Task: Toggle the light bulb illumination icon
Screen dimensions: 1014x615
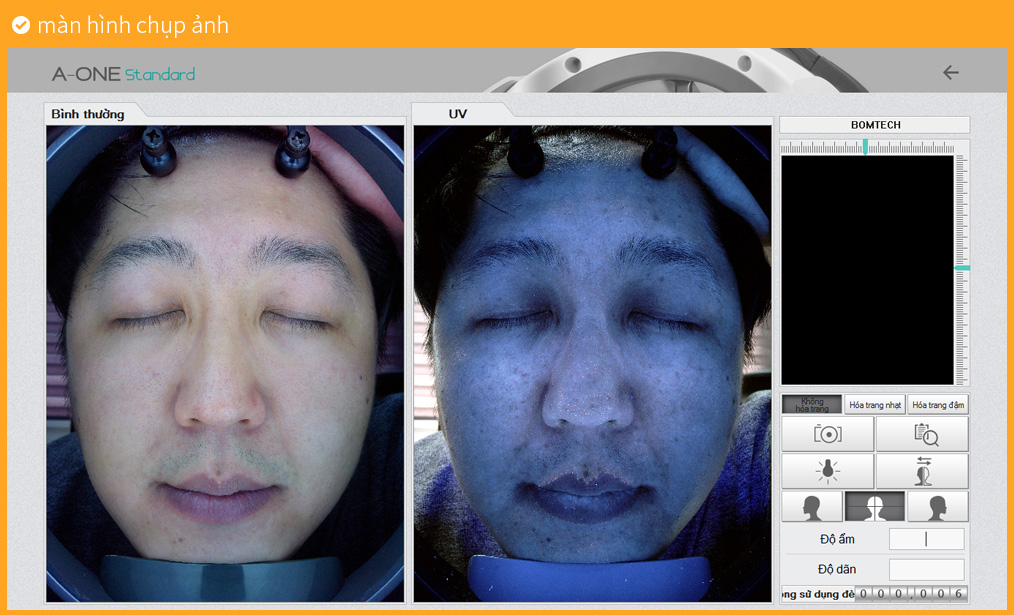Action: tap(827, 471)
